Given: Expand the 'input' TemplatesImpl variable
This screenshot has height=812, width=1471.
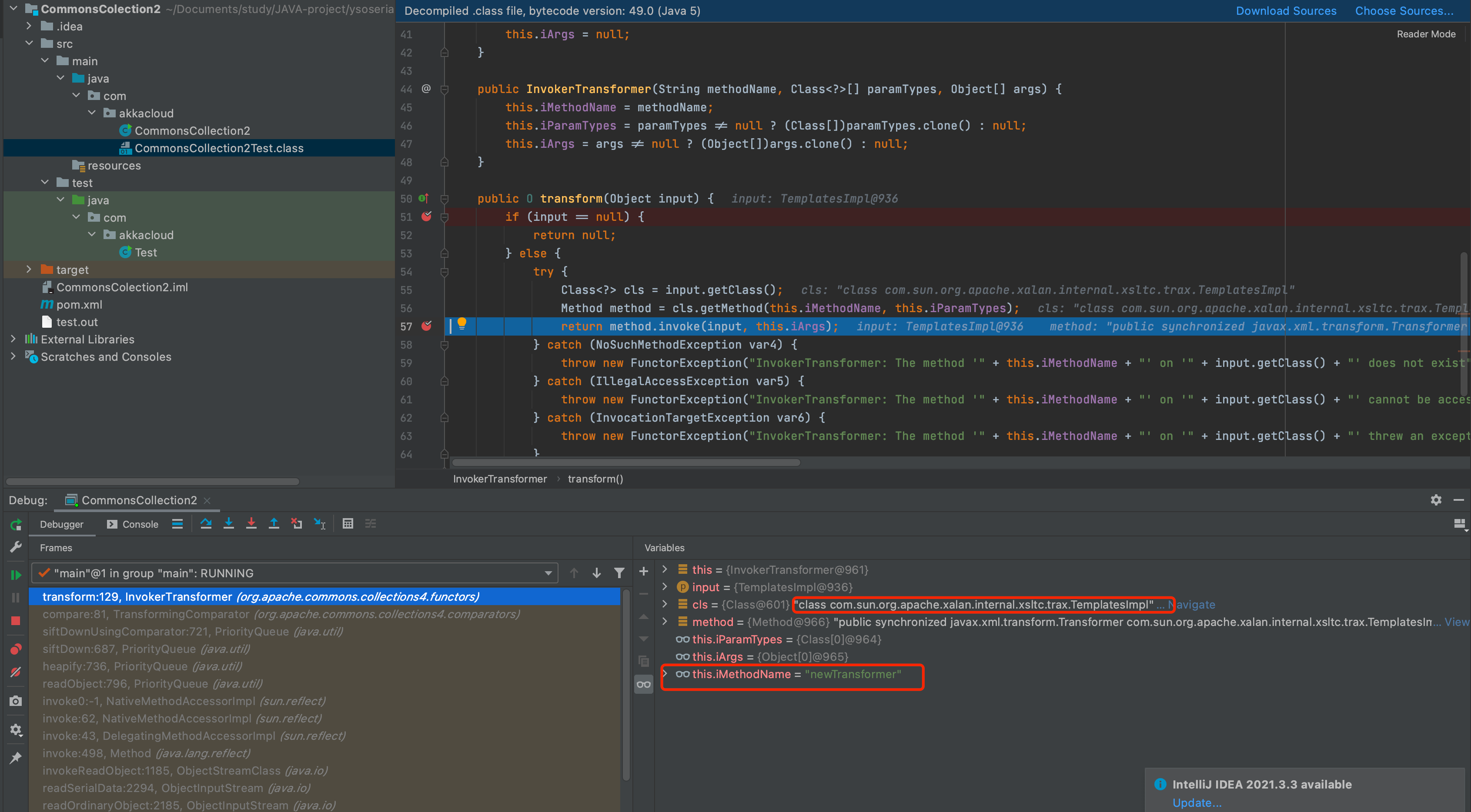Looking at the screenshot, I should click(x=665, y=586).
